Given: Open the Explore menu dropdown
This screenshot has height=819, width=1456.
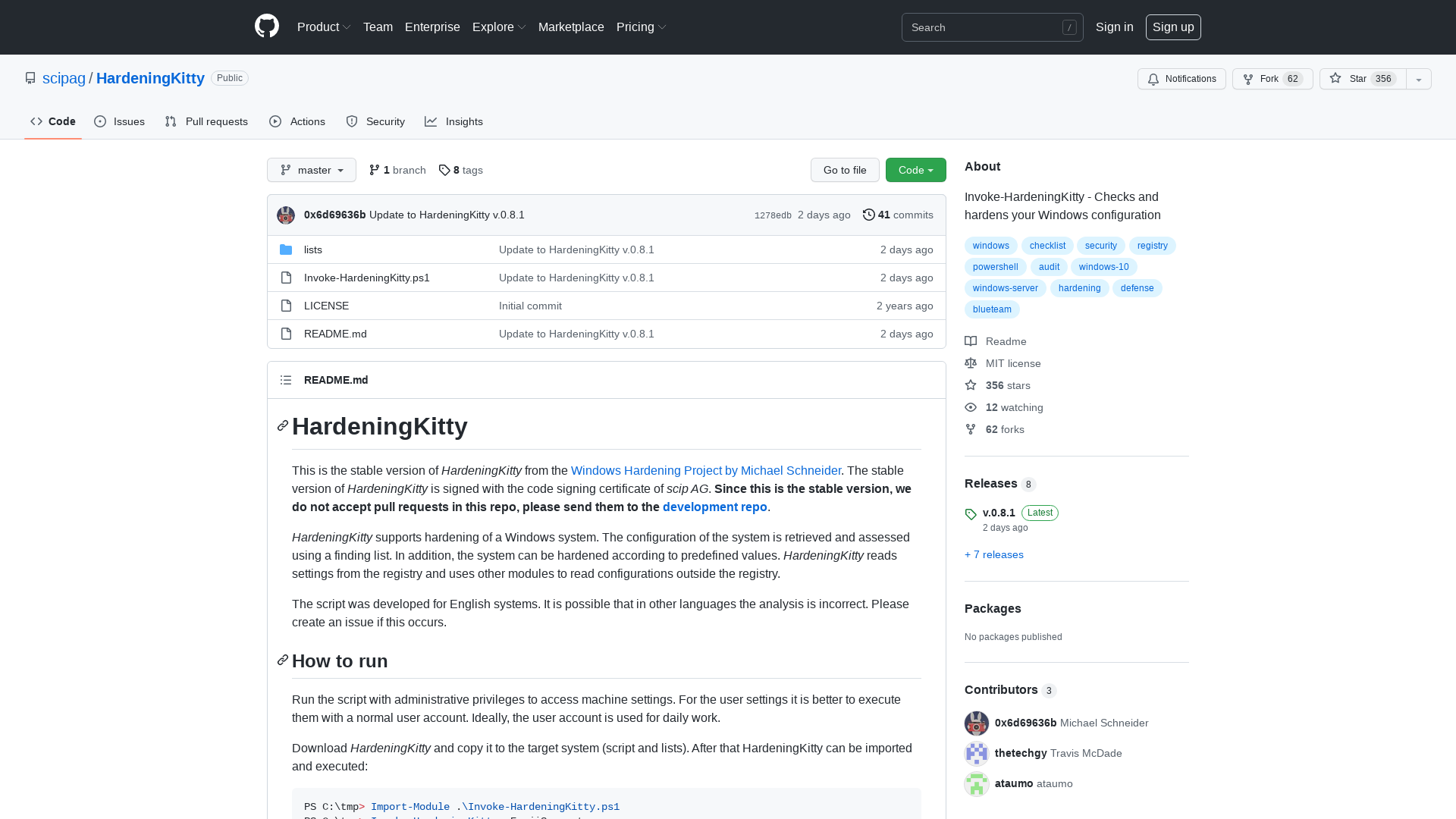Looking at the screenshot, I should coord(498,27).
